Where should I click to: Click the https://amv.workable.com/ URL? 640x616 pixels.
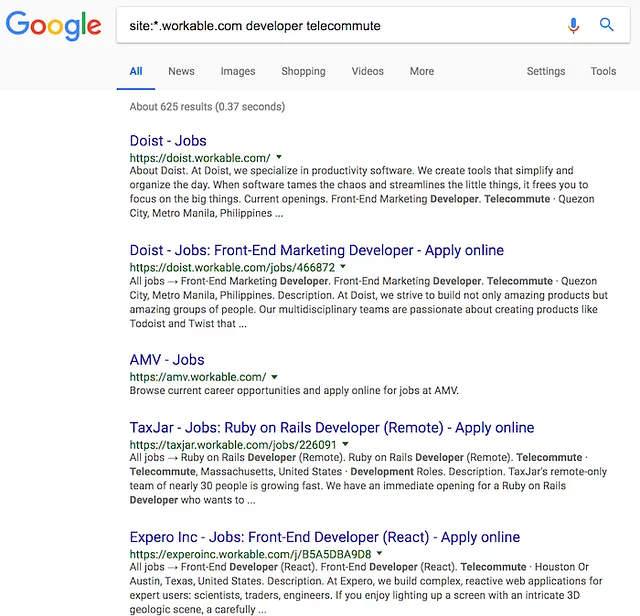[x=198, y=377]
